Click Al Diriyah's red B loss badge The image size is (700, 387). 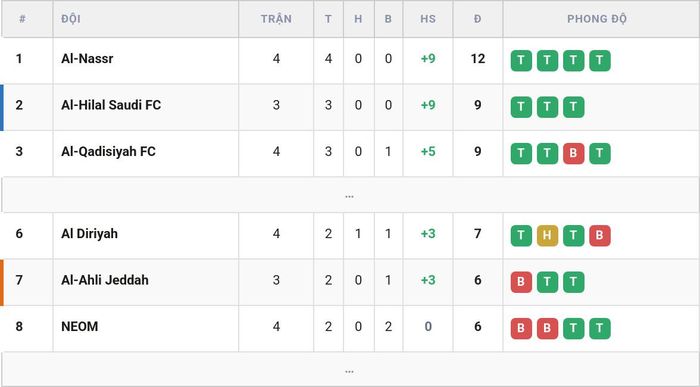pyautogui.click(x=600, y=236)
